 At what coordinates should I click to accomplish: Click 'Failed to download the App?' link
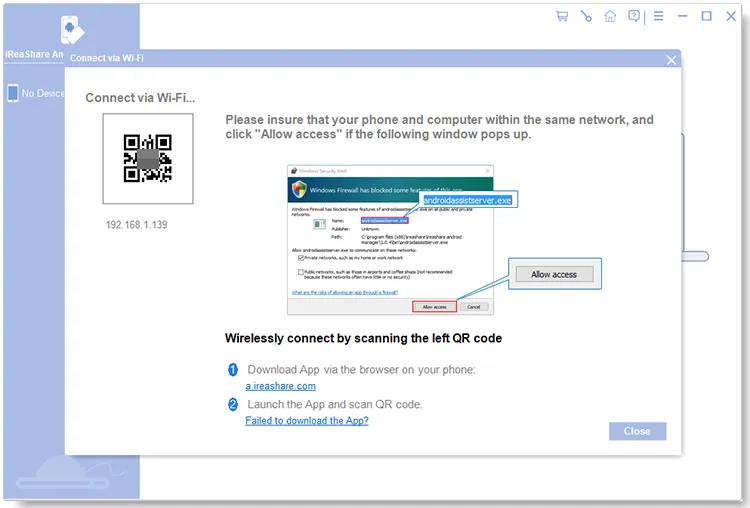(x=307, y=420)
